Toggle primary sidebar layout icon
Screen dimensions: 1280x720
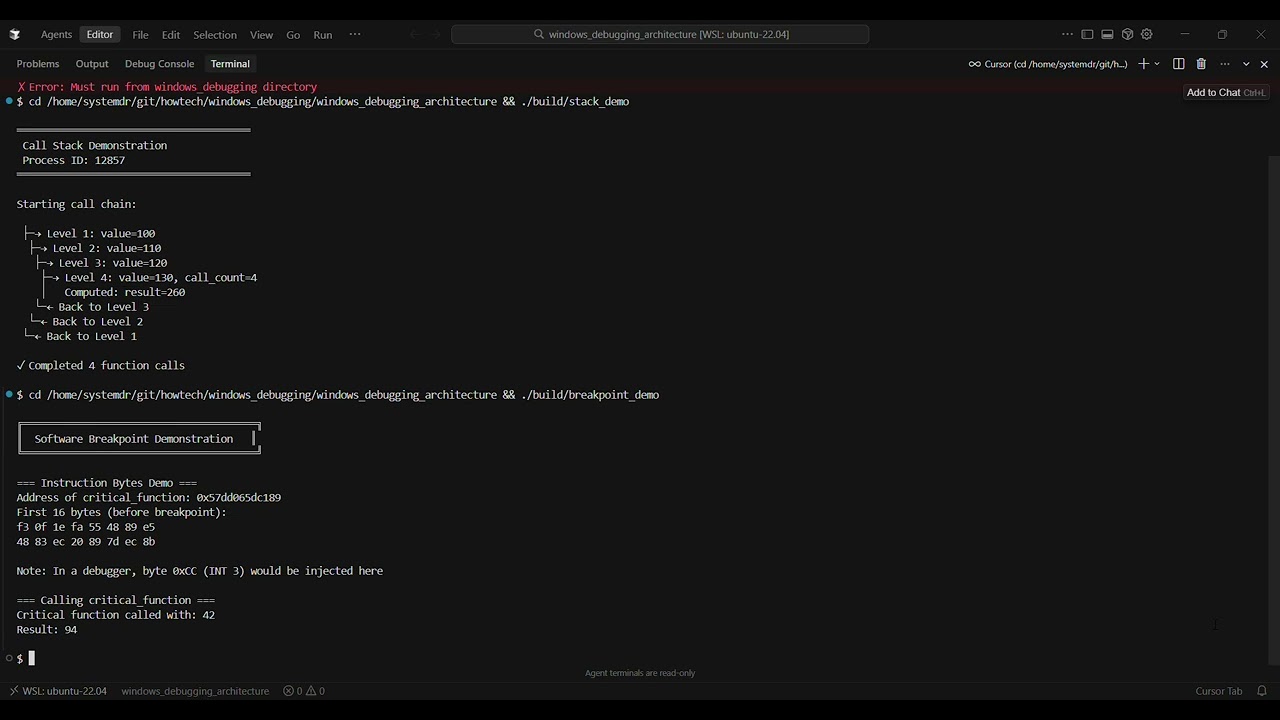tap(1087, 34)
